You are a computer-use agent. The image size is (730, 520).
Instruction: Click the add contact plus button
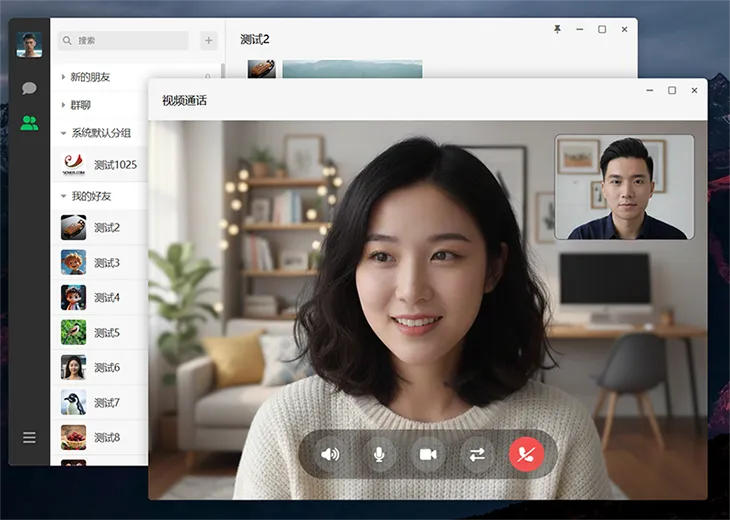[x=208, y=41]
